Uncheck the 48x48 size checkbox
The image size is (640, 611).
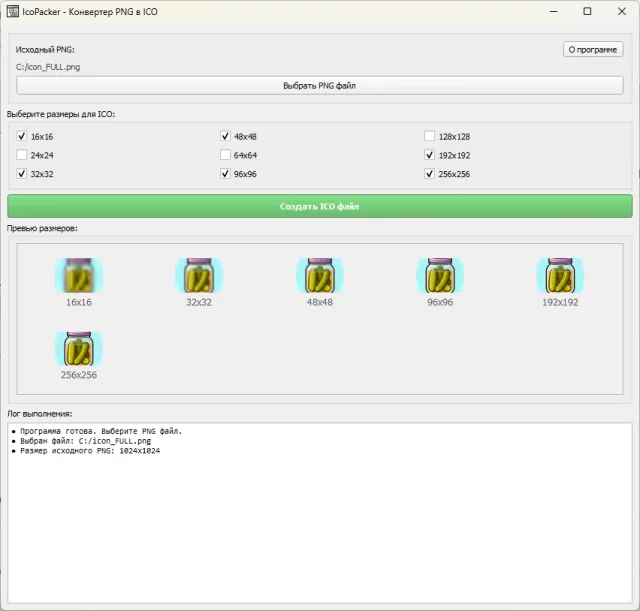click(x=225, y=136)
